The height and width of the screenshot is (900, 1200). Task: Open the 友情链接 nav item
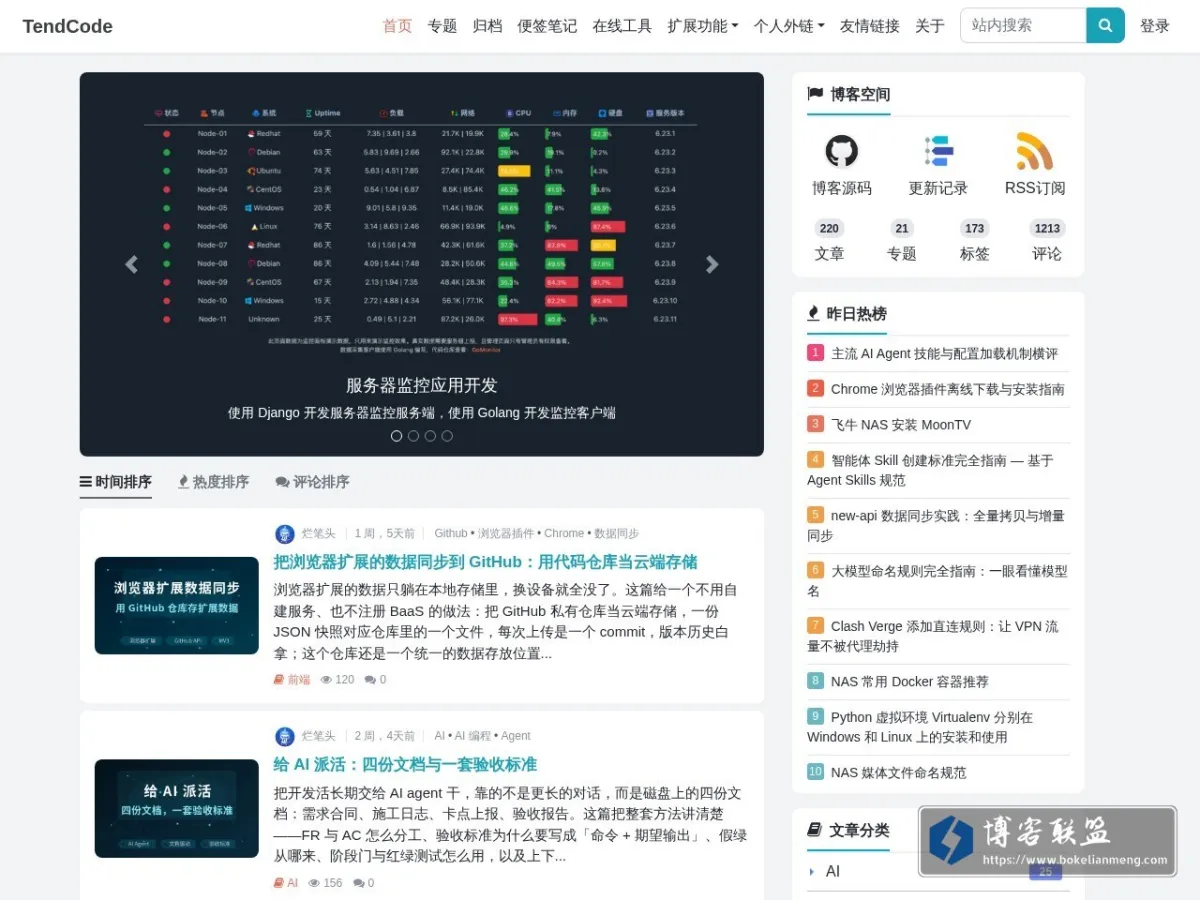870,26
